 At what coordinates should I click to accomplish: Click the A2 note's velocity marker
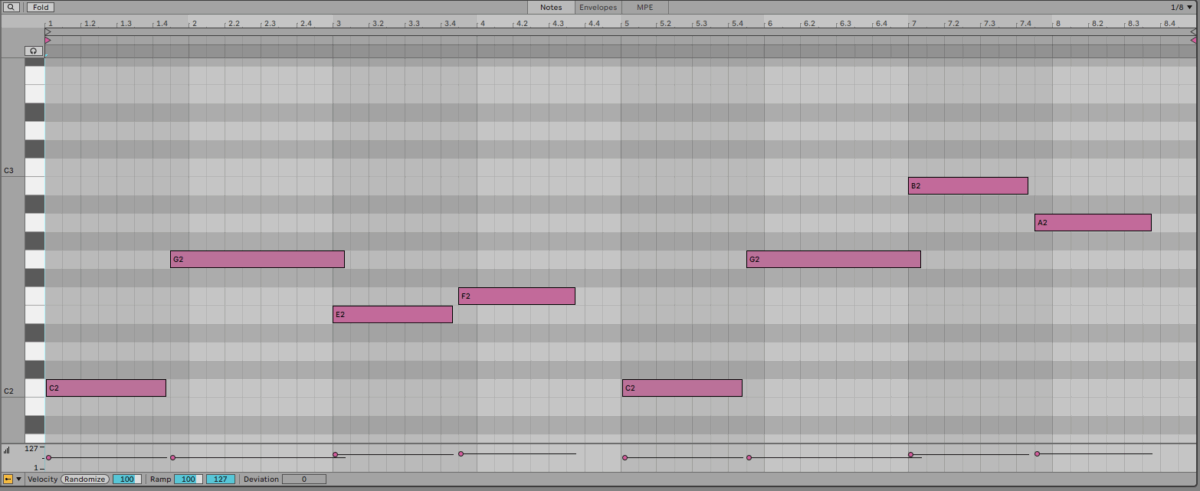(x=1037, y=454)
